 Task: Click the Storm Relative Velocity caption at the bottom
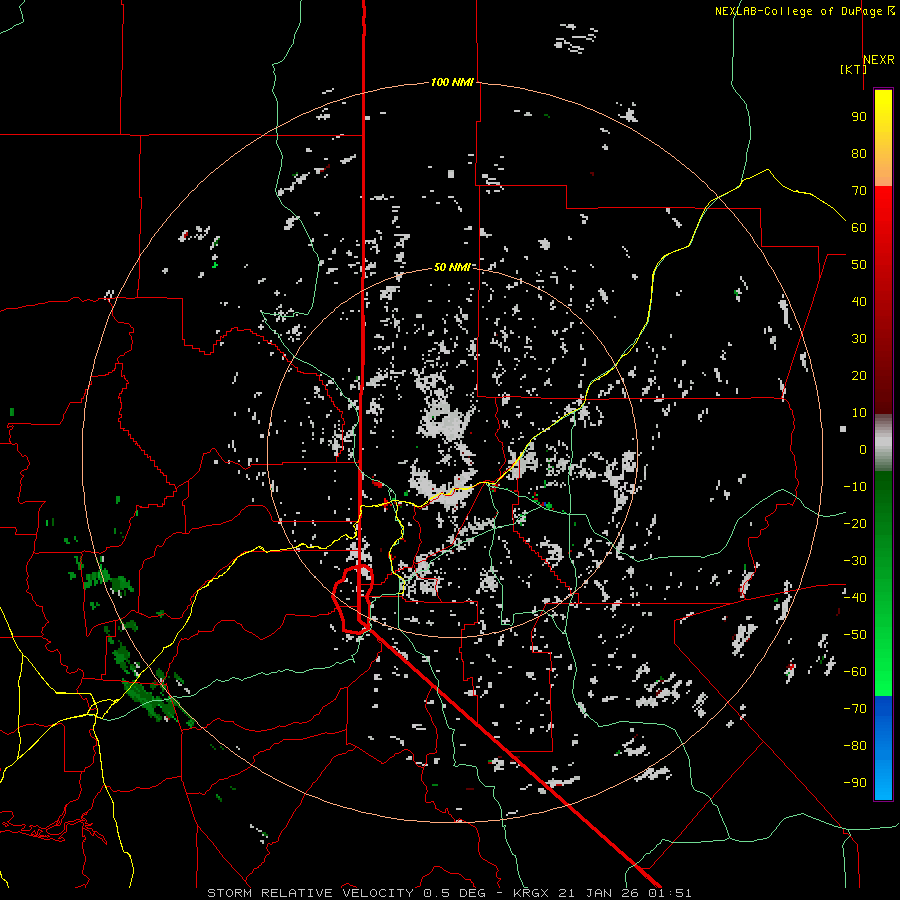(449, 893)
